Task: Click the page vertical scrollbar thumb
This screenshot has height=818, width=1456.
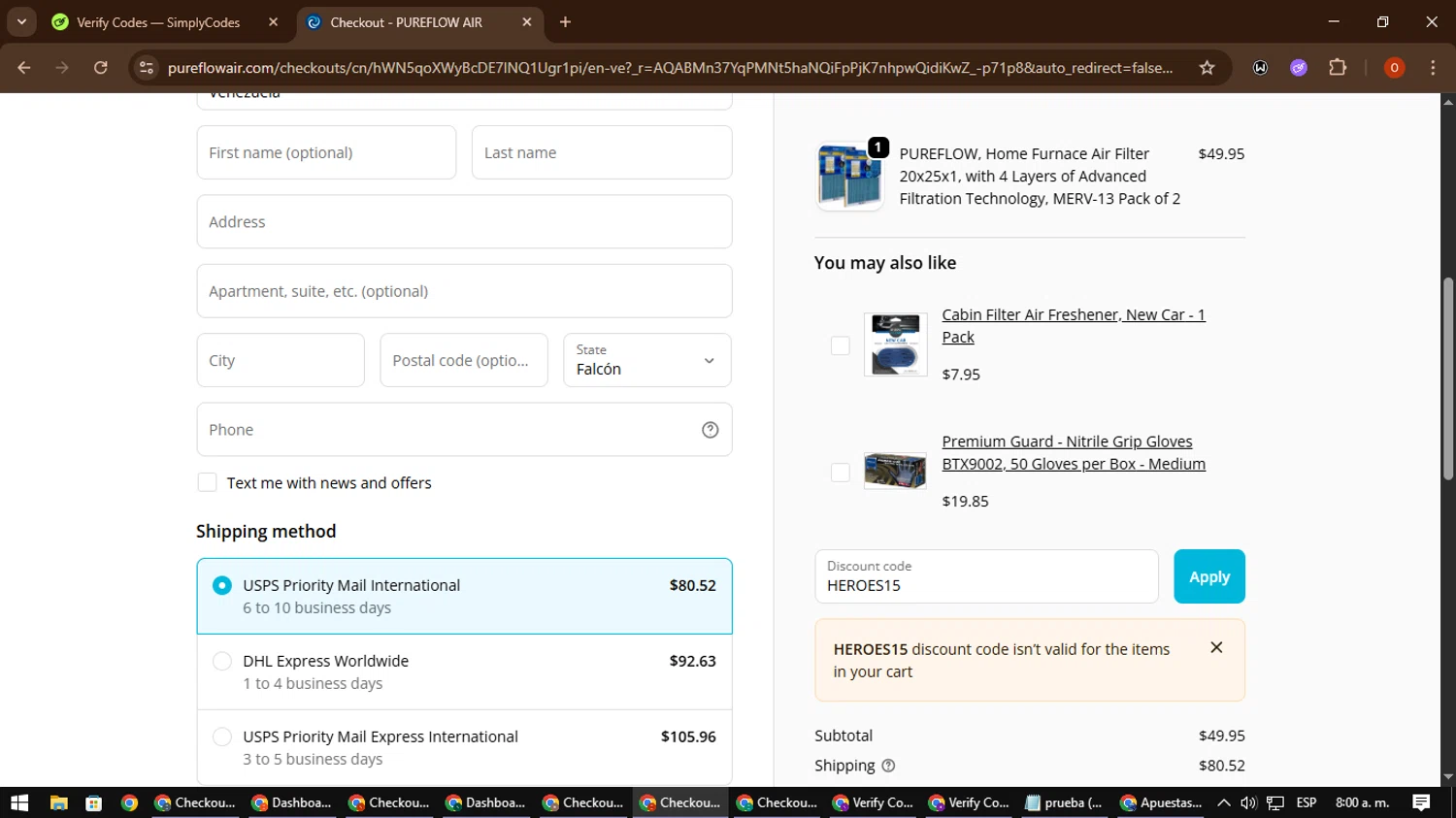Action: click(x=1447, y=378)
